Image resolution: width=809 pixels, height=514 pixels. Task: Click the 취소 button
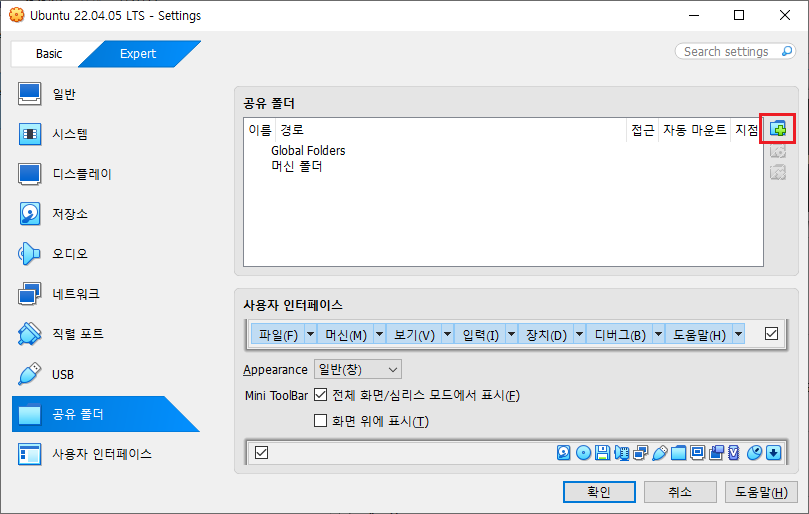680,492
